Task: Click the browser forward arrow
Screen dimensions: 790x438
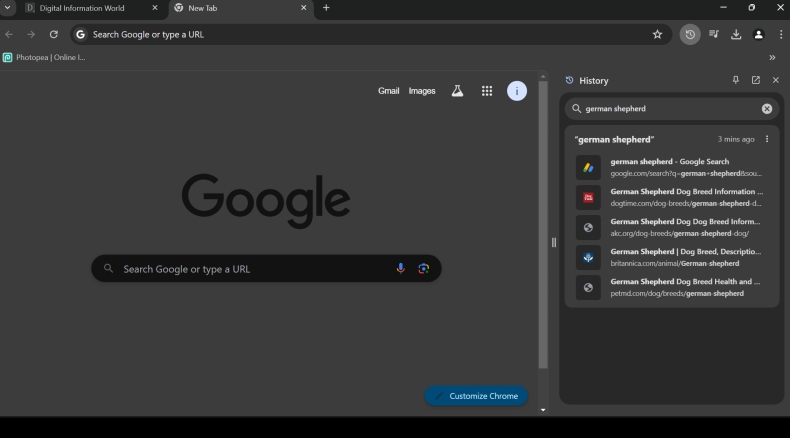Action: [31, 34]
